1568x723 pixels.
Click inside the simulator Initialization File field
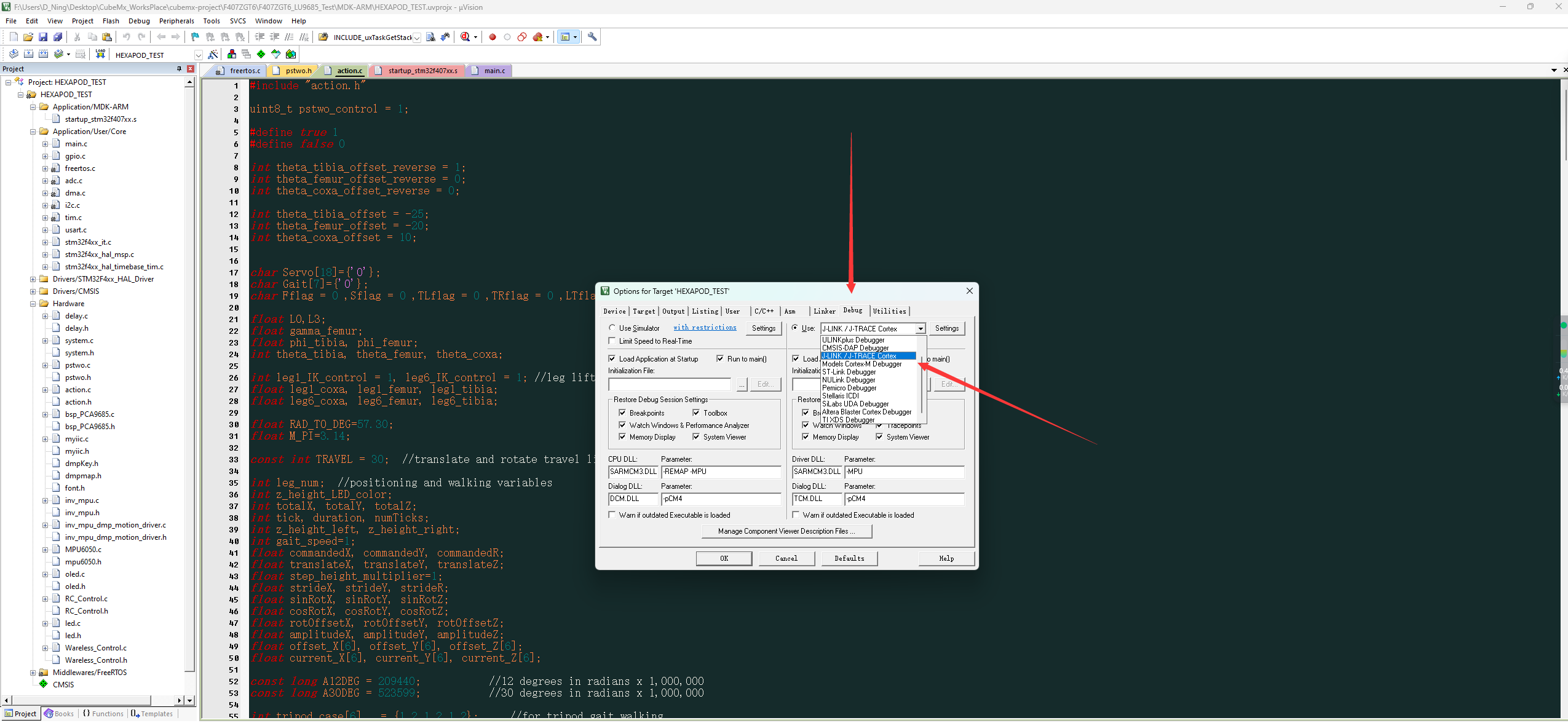[669, 385]
